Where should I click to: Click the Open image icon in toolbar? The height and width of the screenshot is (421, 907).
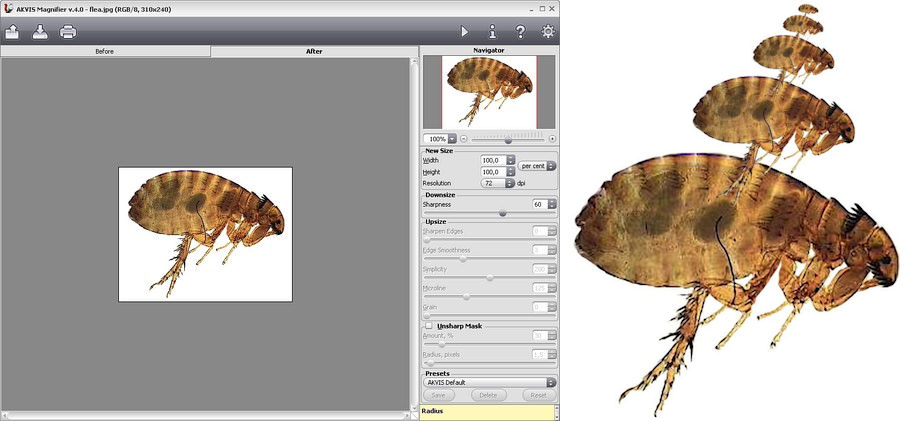click(13, 31)
